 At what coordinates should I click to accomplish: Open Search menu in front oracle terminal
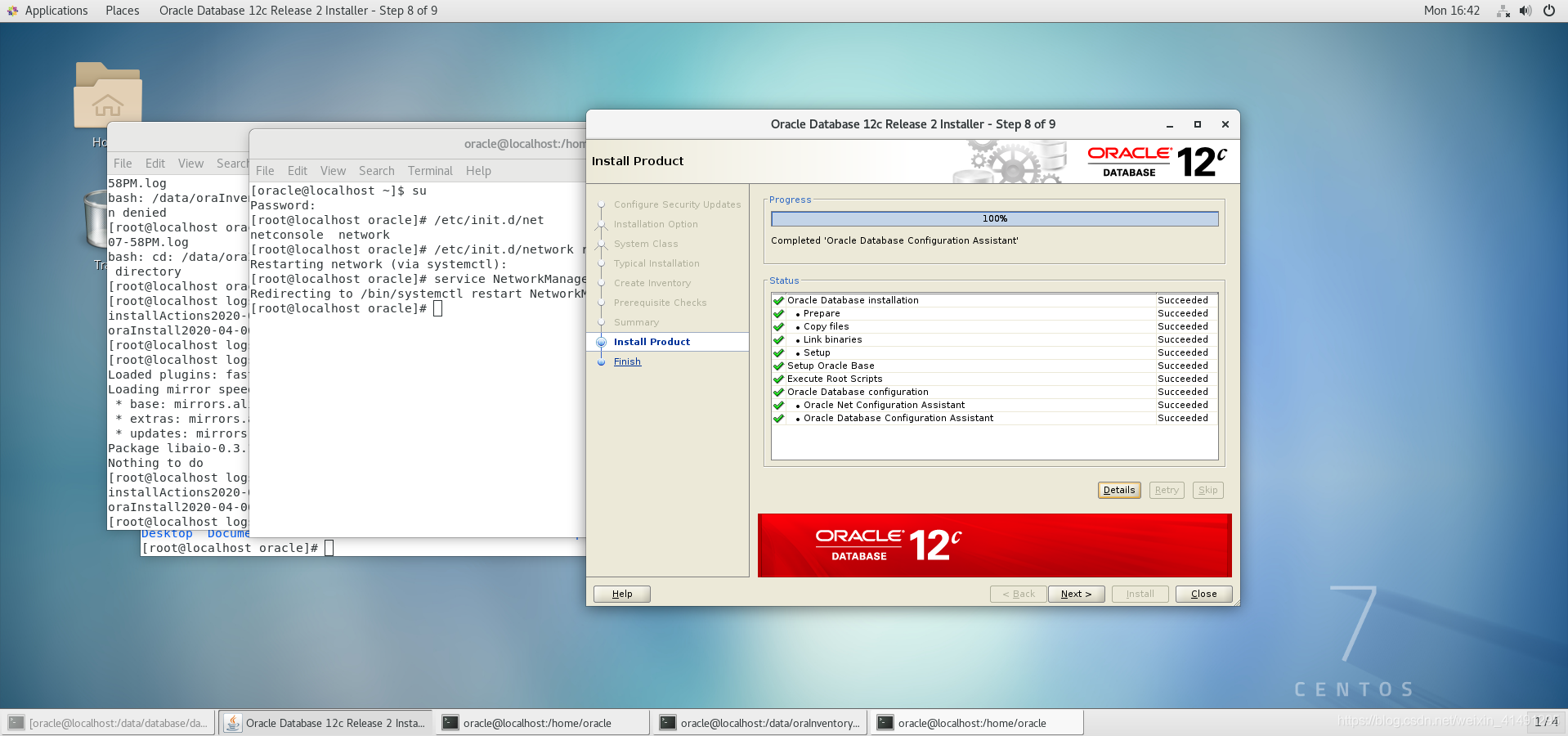[x=376, y=171]
